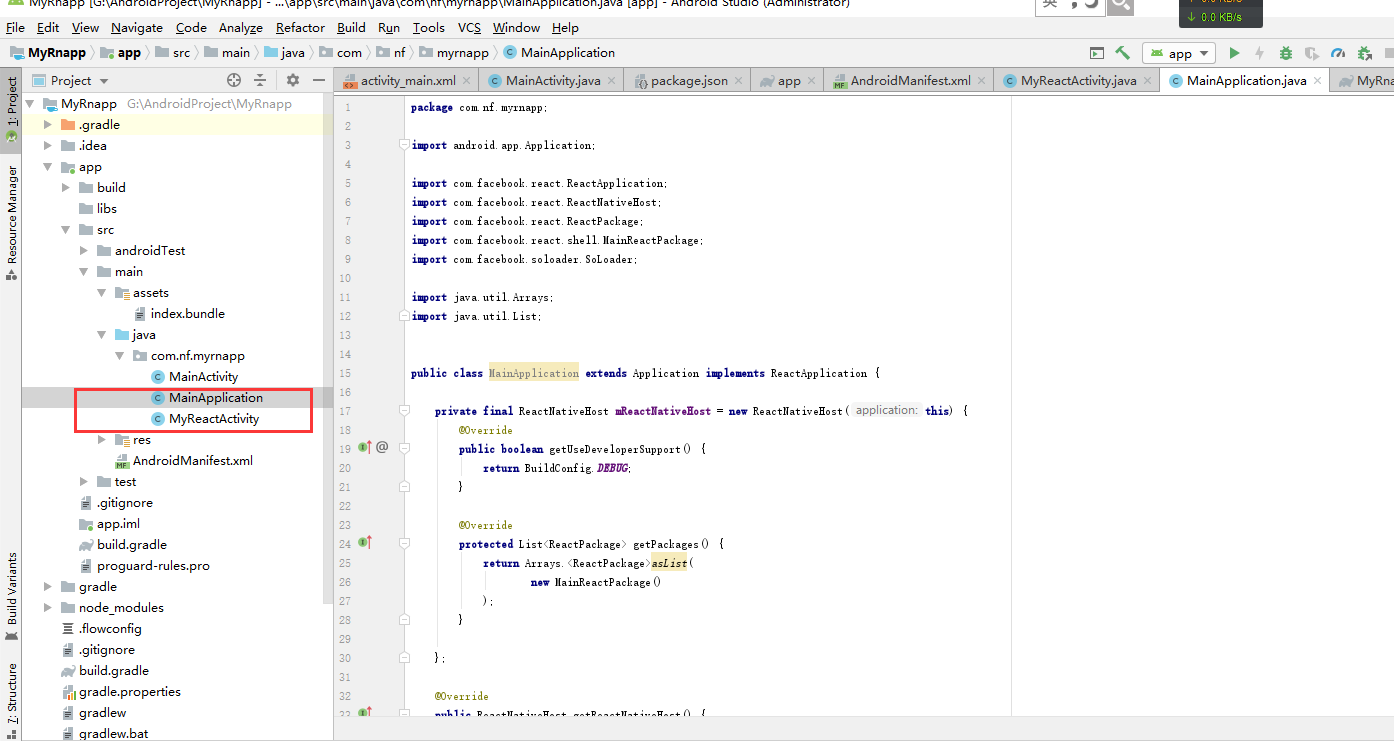This screenshot has width=1394, height=741.
Task: Click override gutter icon on line 24
Action: [365, 543]
